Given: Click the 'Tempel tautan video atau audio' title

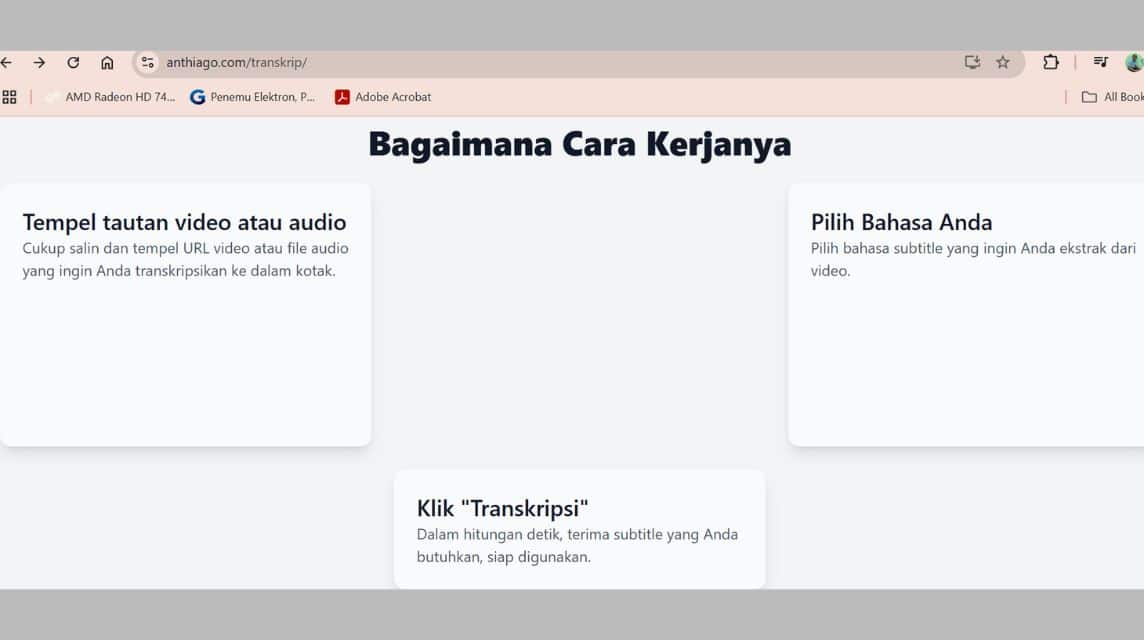Looking at the screenshot, I should tap(185, 222).
